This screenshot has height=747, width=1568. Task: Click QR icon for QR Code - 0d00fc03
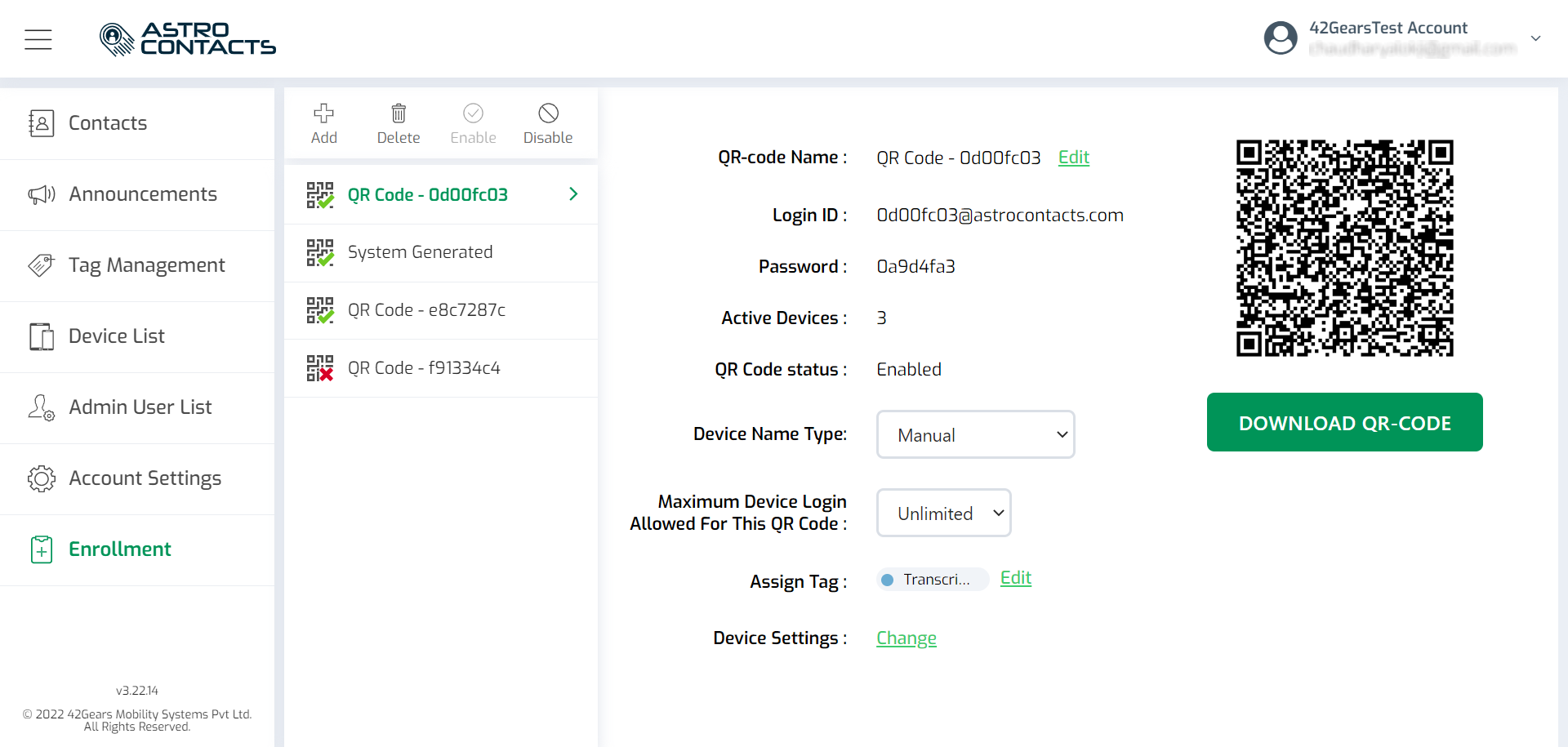(320, 195)
